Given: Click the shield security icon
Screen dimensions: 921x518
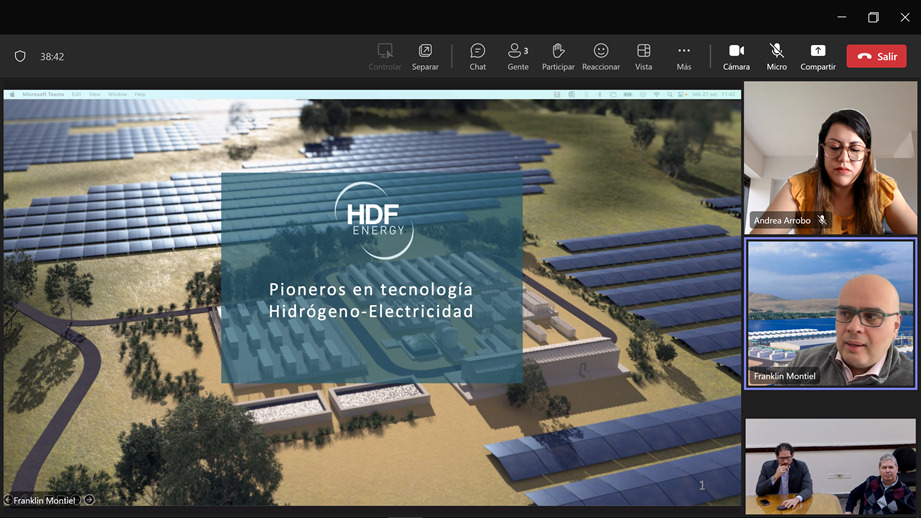Looking at the screenshot, I should point(20,57).
